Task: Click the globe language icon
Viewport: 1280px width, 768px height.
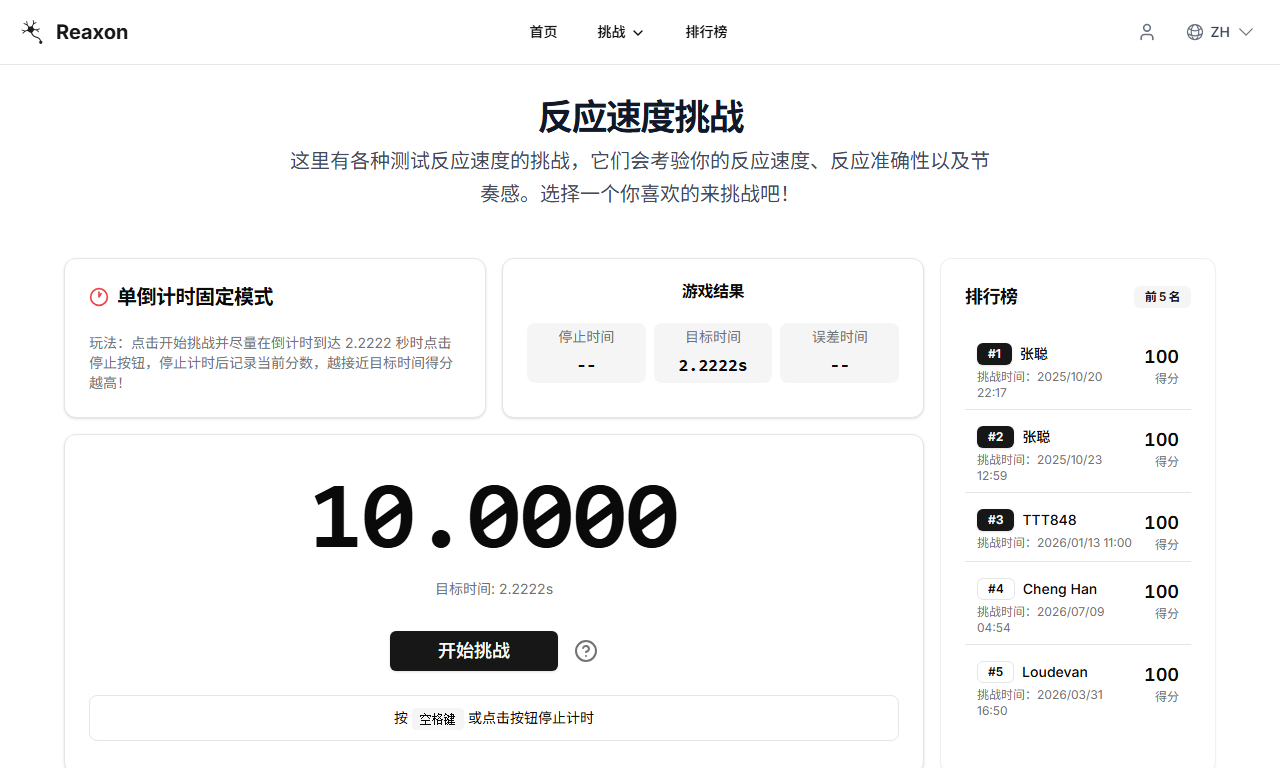Action: 1195,32
